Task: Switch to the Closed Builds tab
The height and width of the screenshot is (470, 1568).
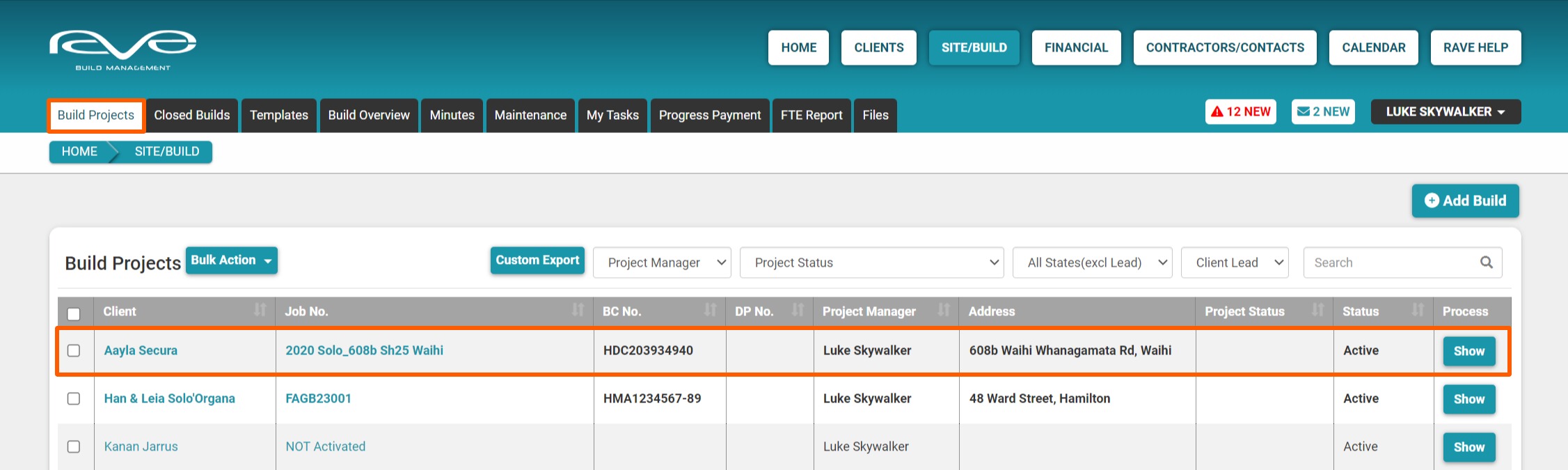Action: [x=192, y=116]
